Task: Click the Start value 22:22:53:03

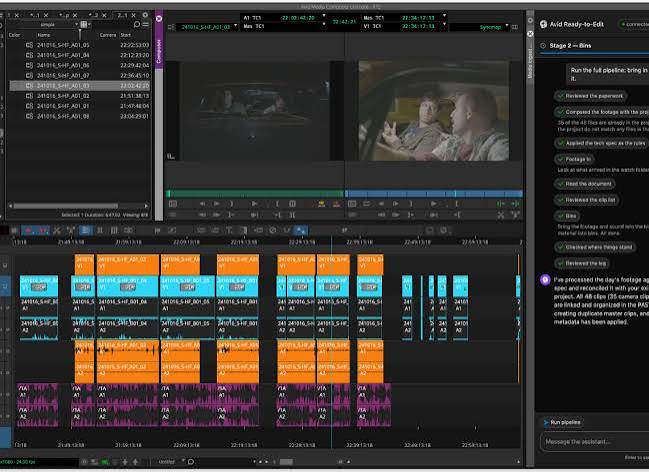Action: coord(135,45)
